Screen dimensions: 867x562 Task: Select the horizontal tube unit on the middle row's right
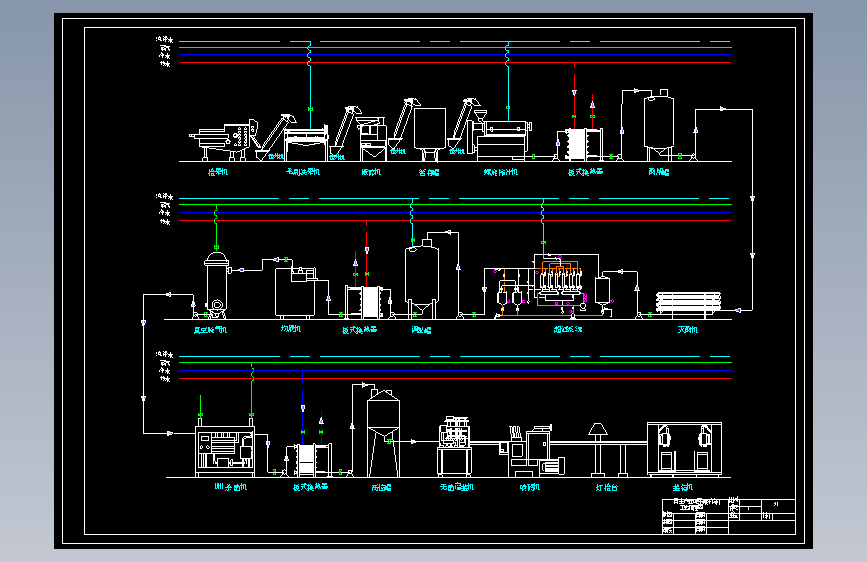[688, 304]
